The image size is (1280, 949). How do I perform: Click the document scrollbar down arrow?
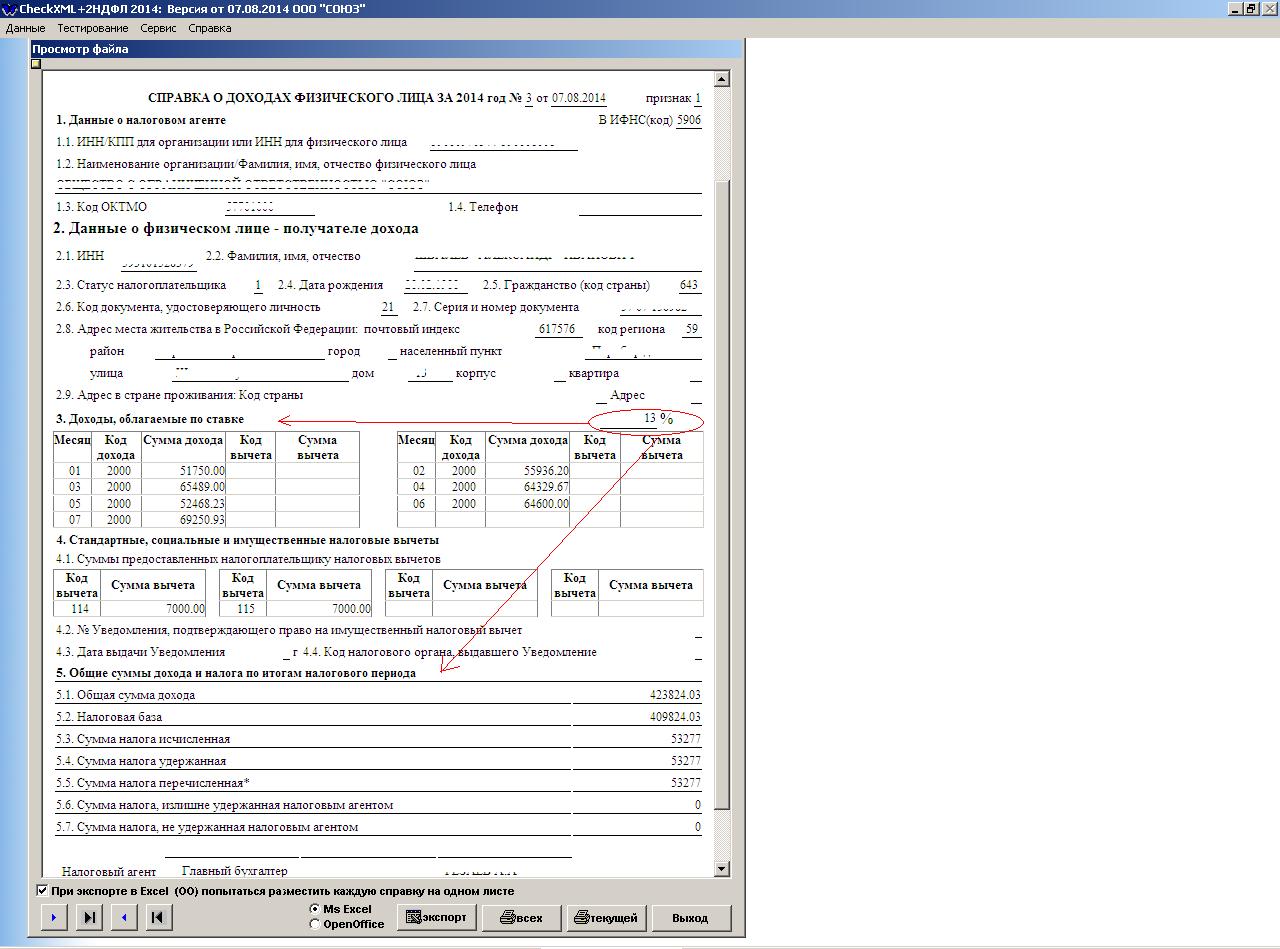pos(722,869)
